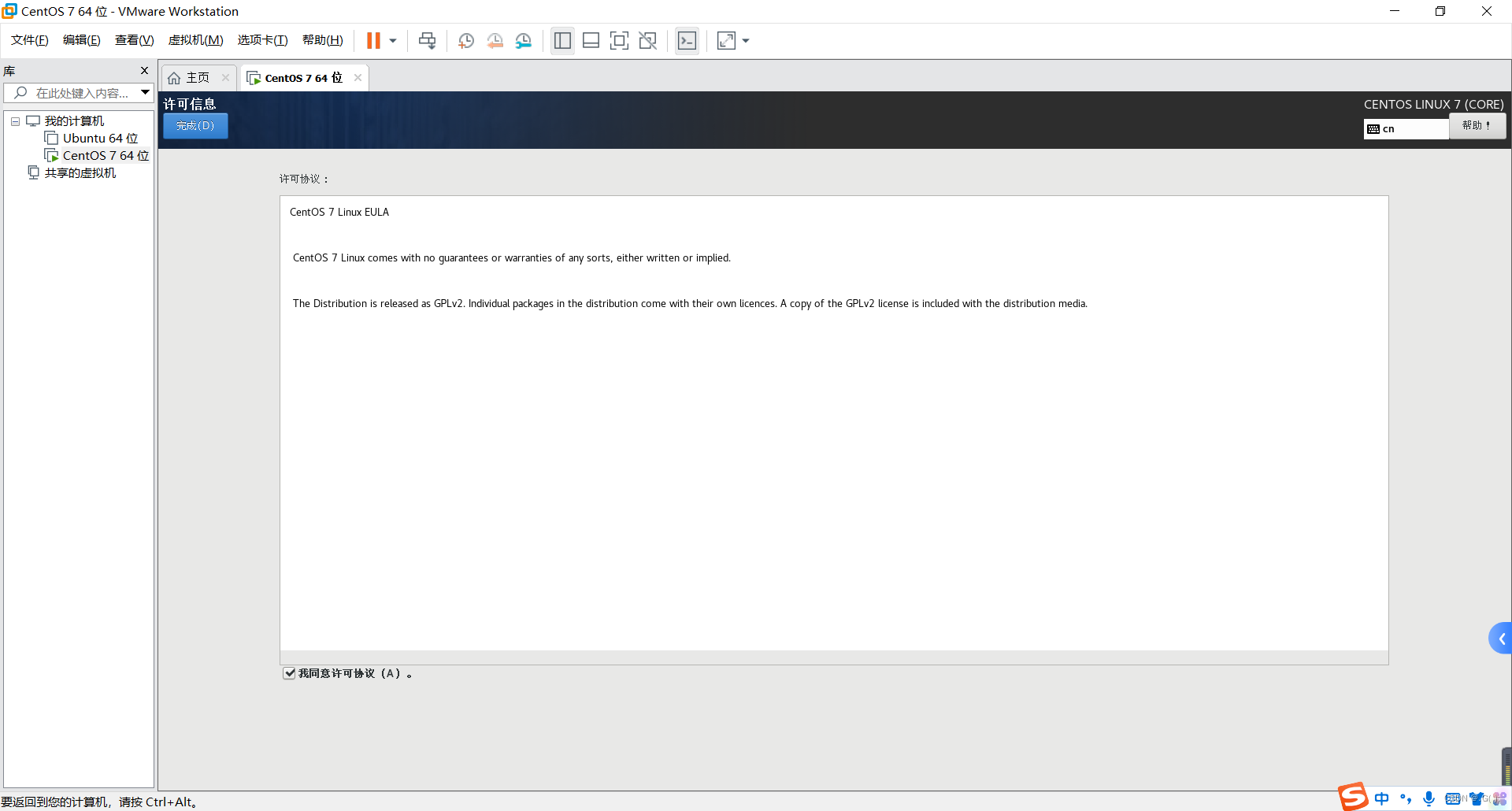The width and height of the screenshot is (1512, 811).
Task: Click the 许可信息 page heading
Action: coord(190,104)
